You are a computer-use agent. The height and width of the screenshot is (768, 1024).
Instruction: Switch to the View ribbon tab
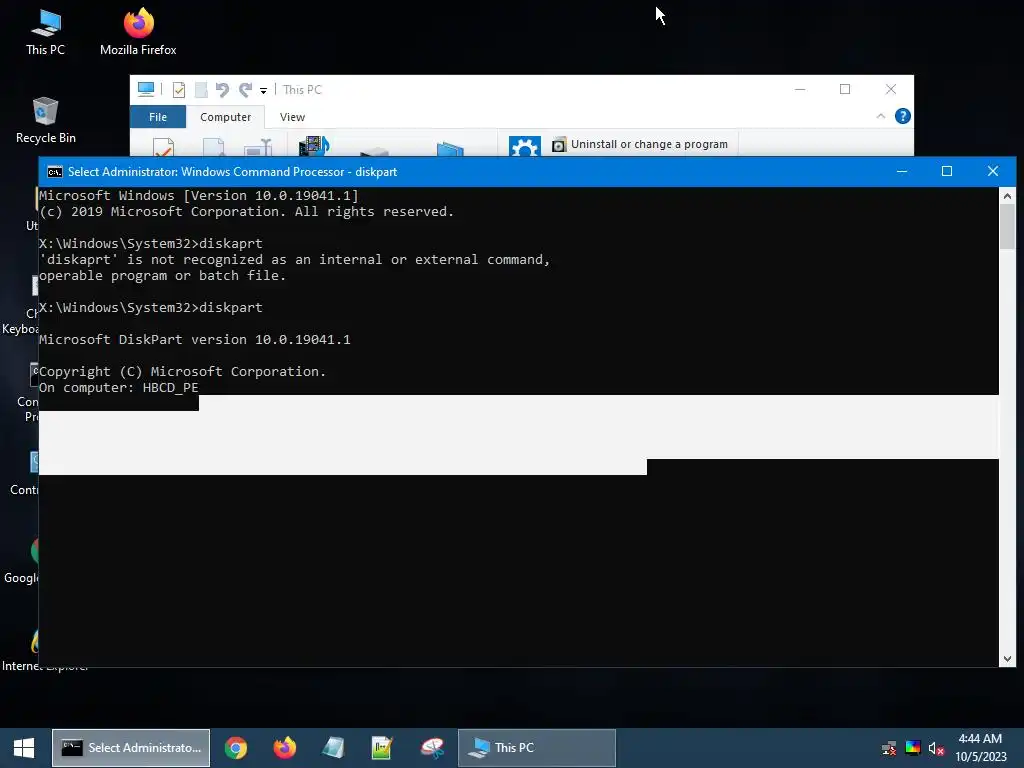pos(292,117)
